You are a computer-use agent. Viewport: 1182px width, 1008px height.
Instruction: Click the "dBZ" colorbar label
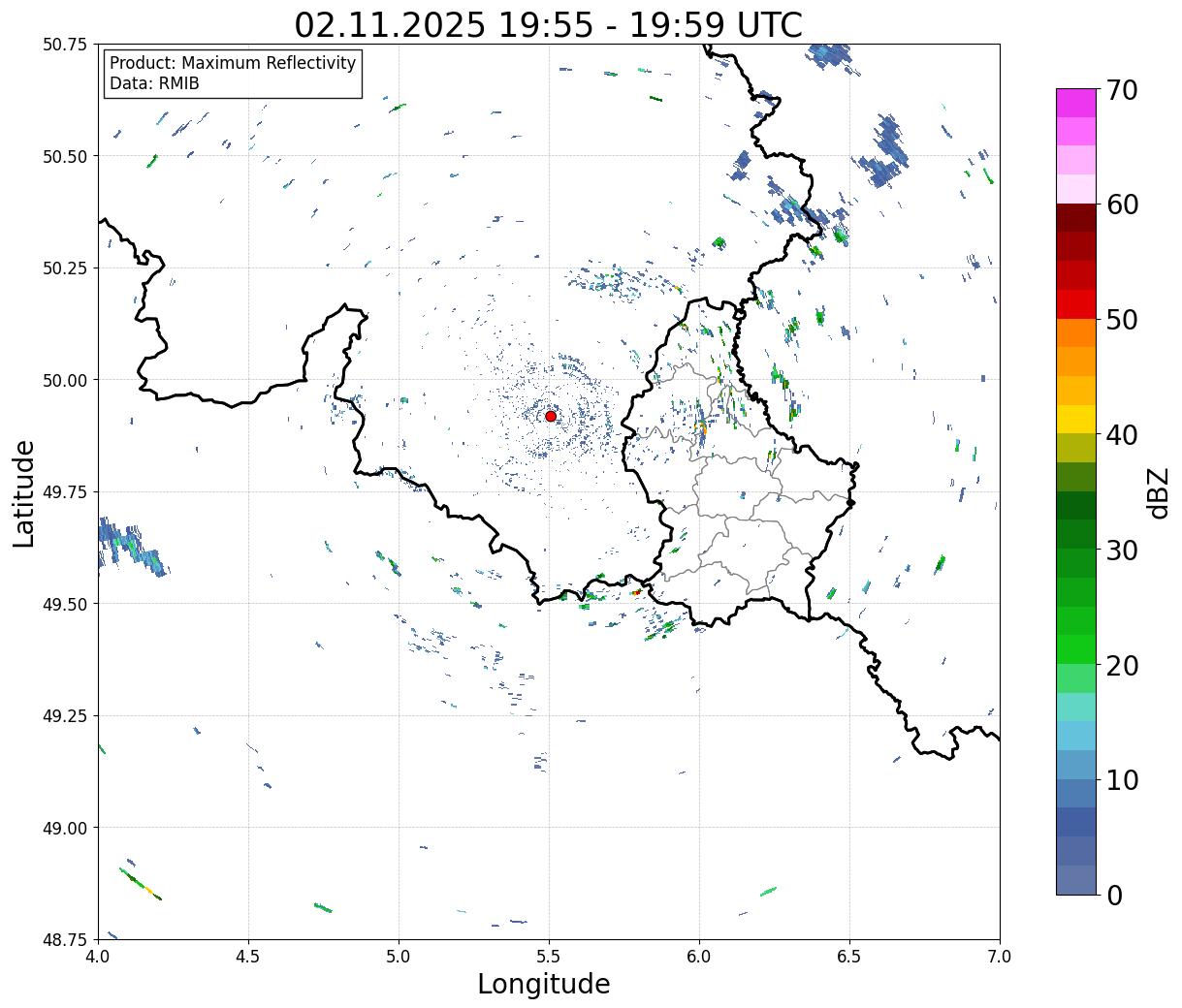[1158, 492]
